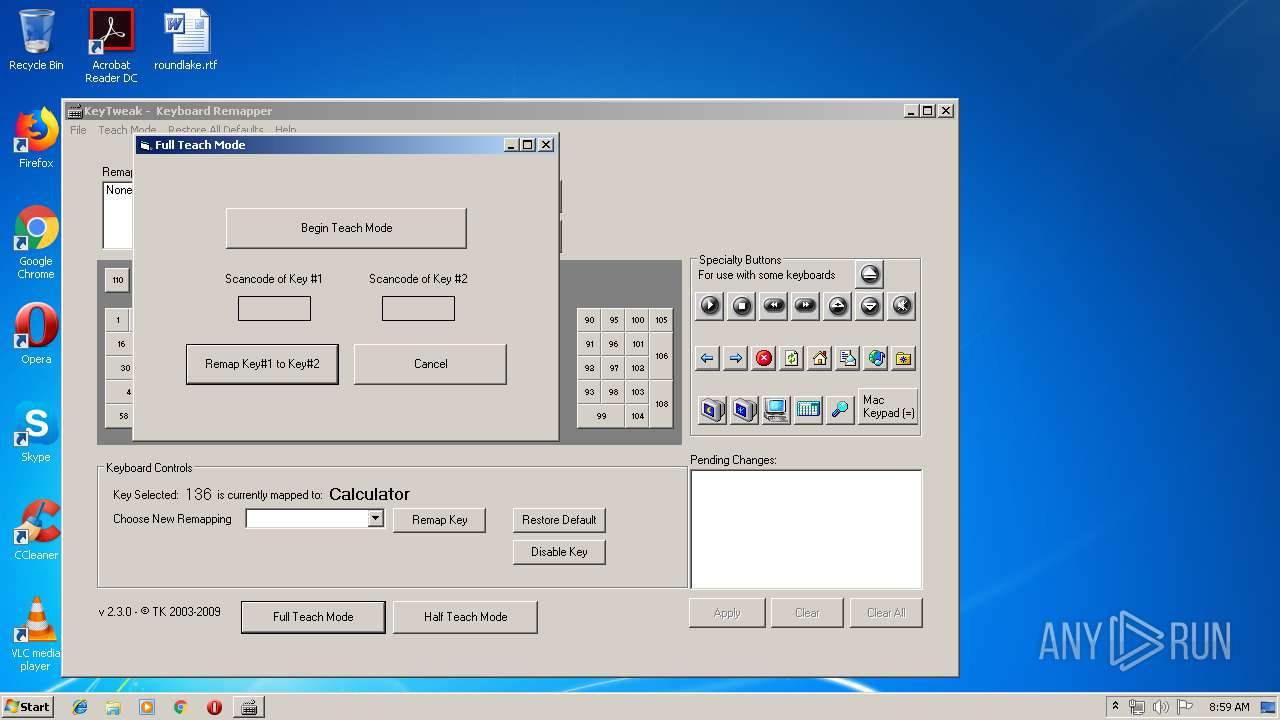Select numpad key 95

[x=614, y=320]
